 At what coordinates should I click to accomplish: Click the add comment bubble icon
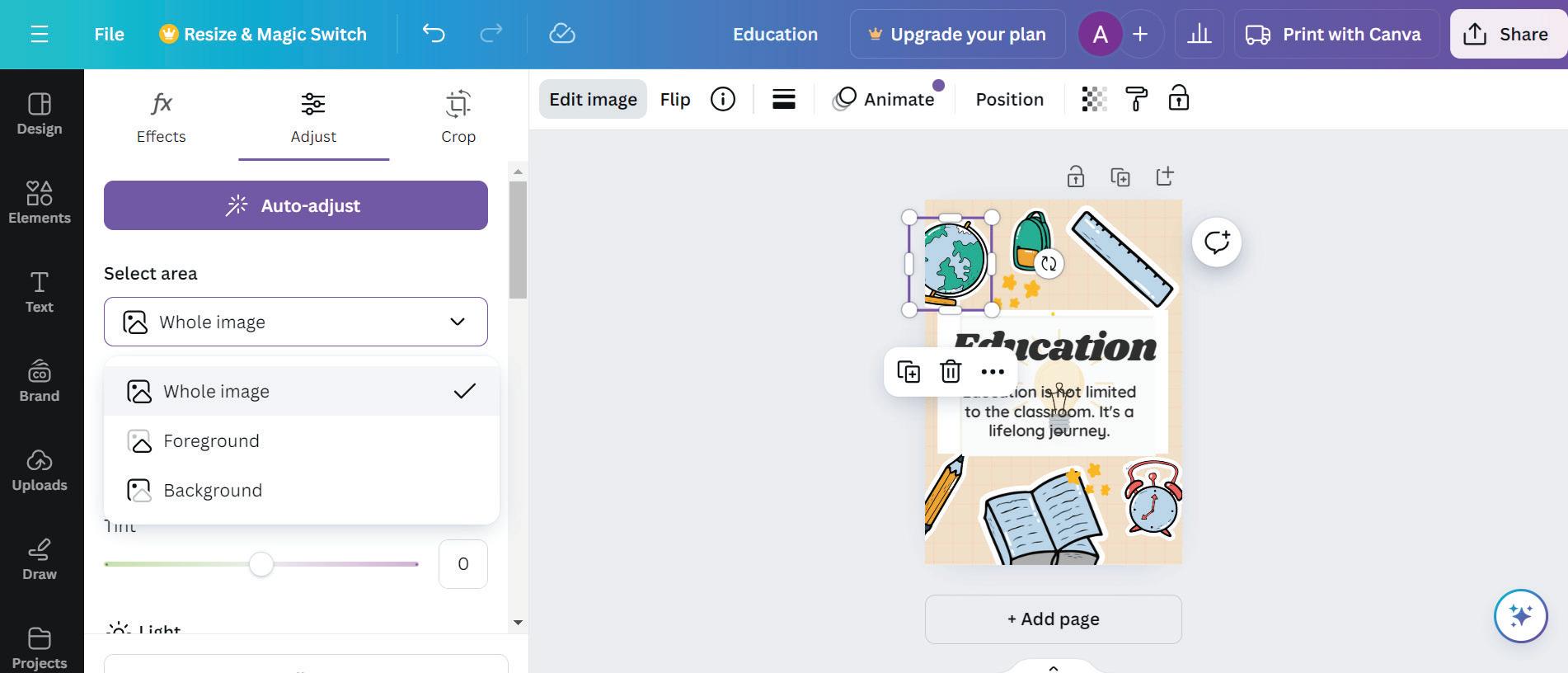(x=1217, y=242)
